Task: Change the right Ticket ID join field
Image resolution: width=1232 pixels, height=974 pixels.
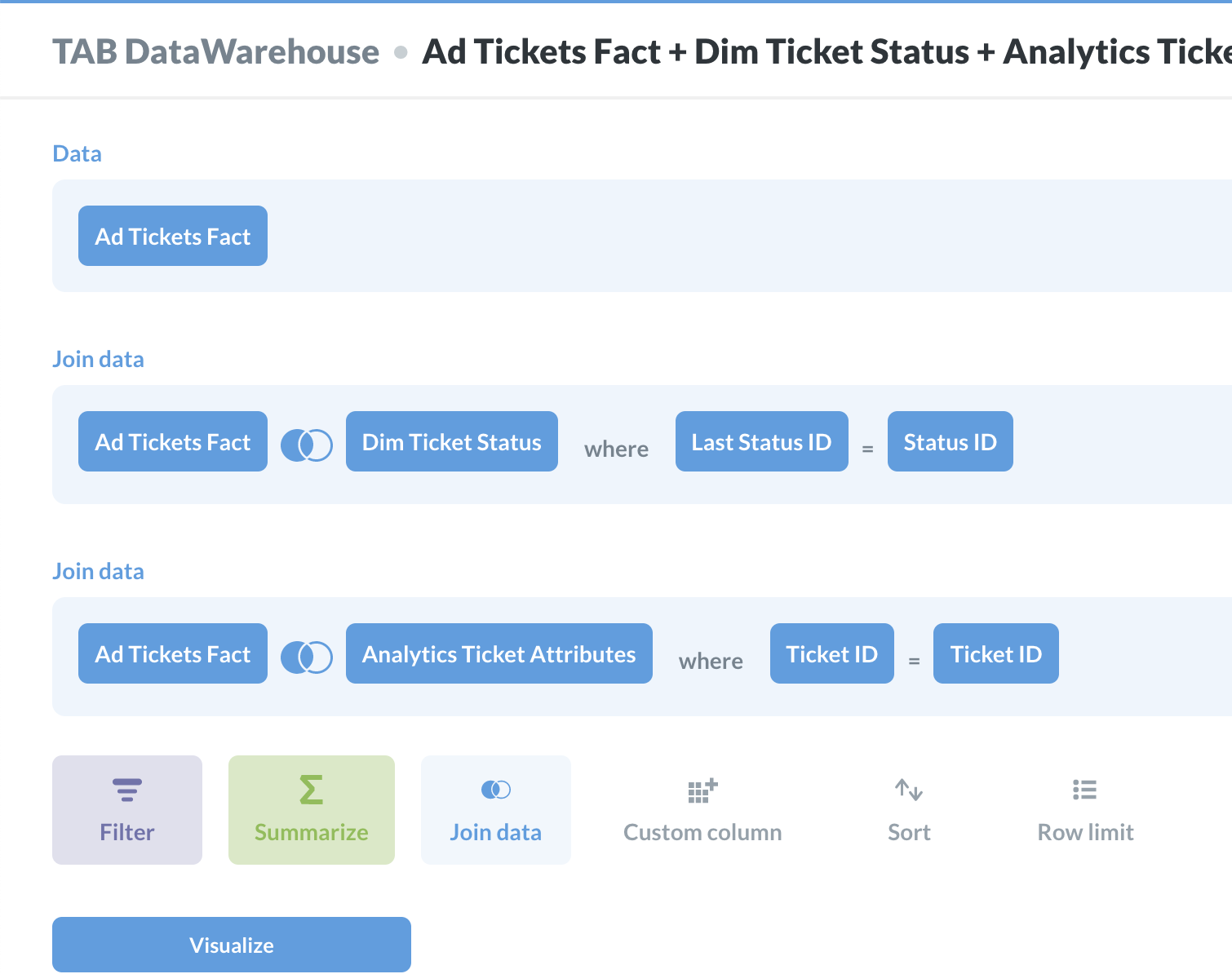Action: pos(996,653)
